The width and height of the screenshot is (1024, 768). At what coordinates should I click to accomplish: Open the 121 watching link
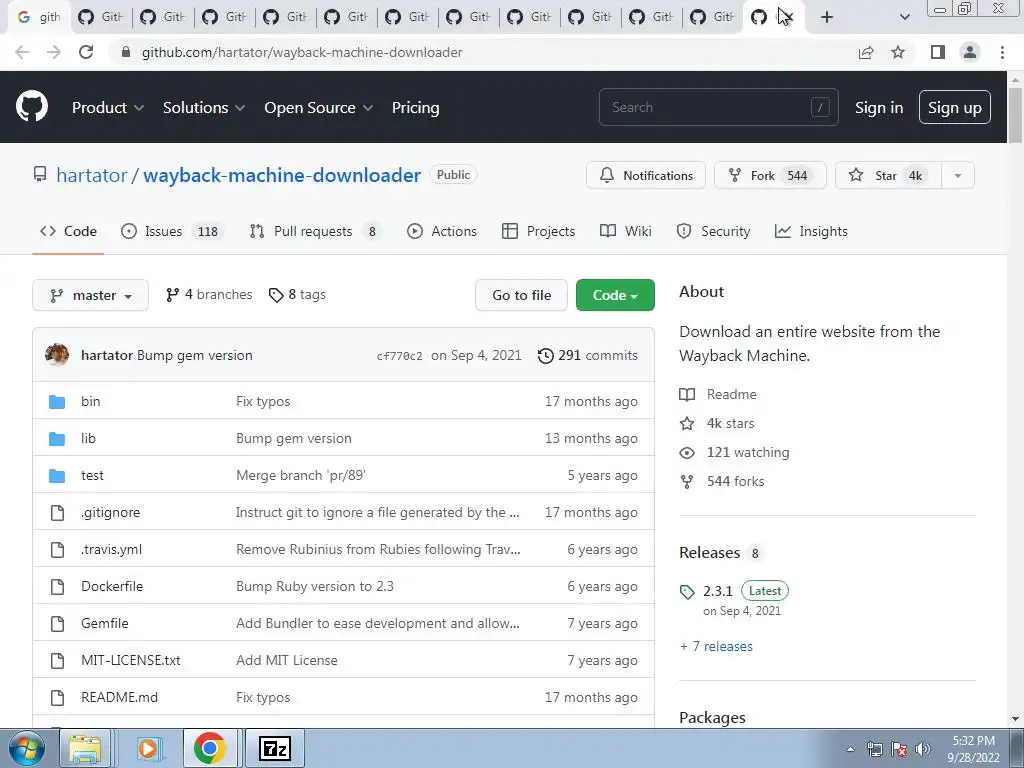734,453
